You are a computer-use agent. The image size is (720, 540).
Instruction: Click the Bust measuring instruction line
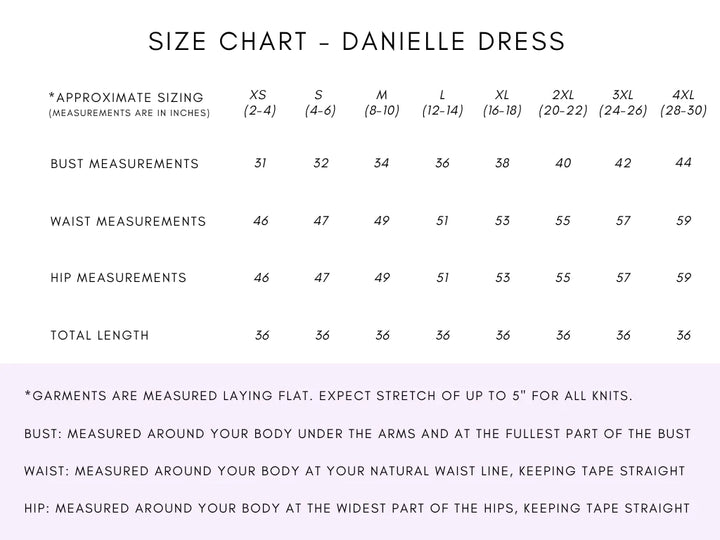(x=357, y=433)
